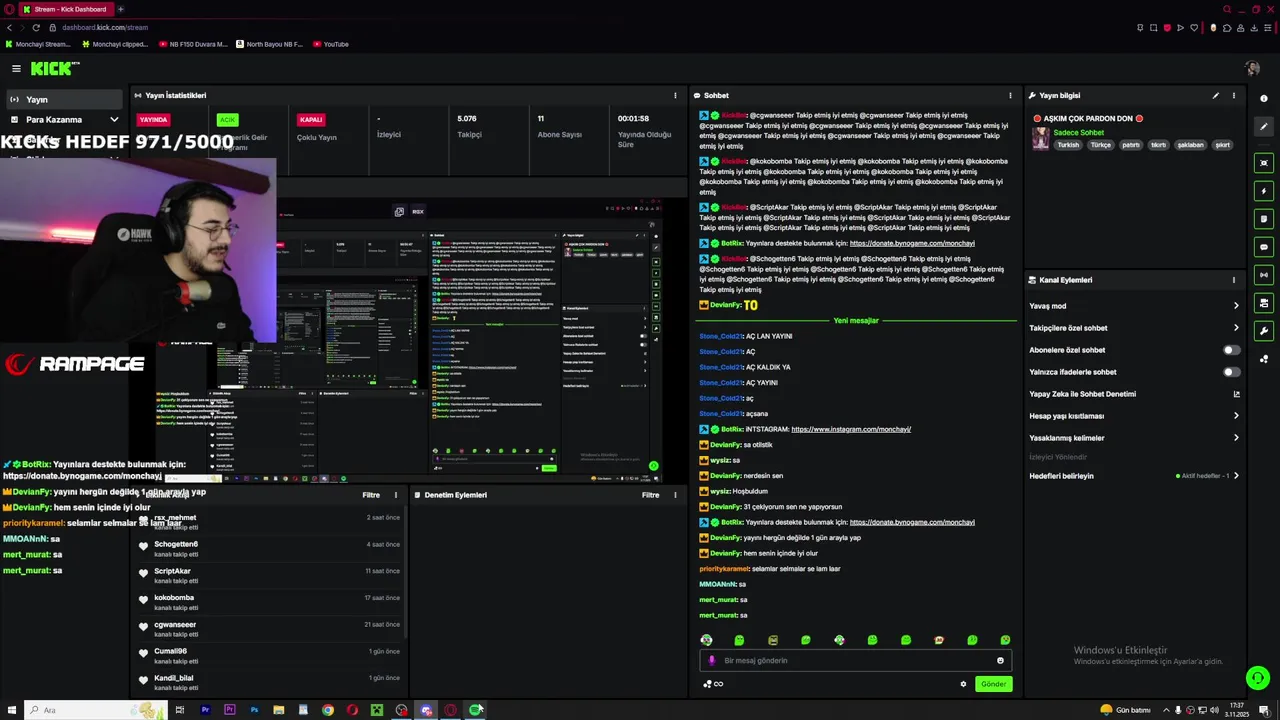1280x720 pixels.
Task: Click the Türkçe tag chip
Action: (1100, 145)
